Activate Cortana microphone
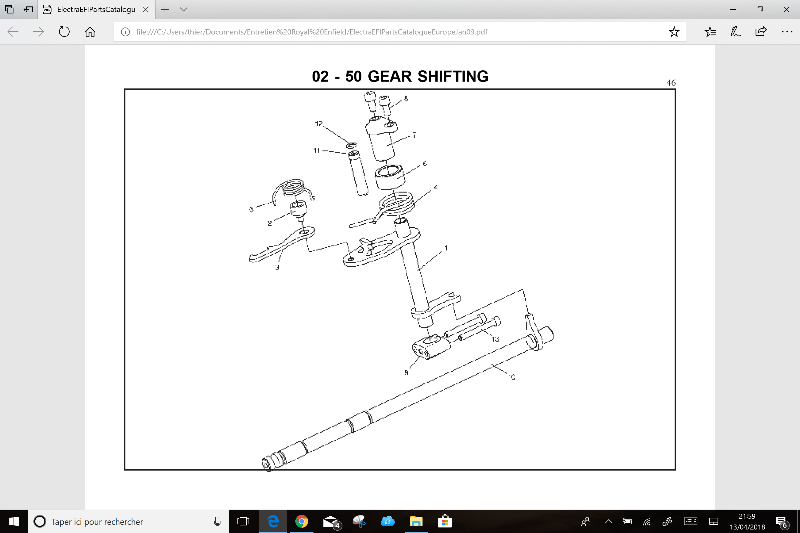Viewport: 800px width, 533px height. pyautogui.click(x=217, y=521)
